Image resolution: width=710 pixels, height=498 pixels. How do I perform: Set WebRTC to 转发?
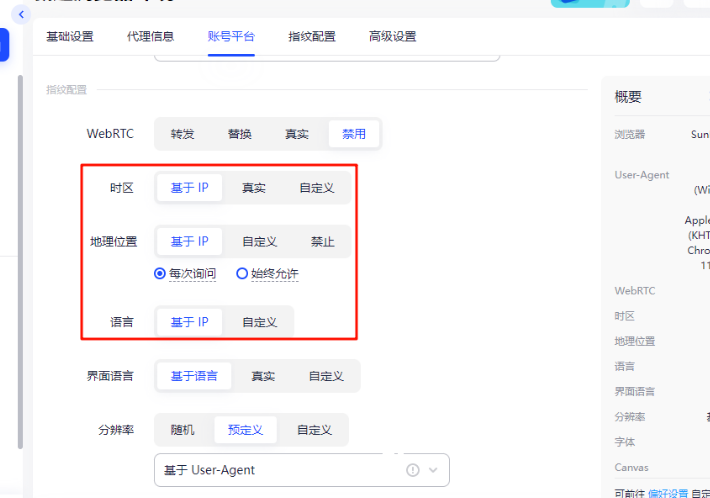[x=182, y=134]
